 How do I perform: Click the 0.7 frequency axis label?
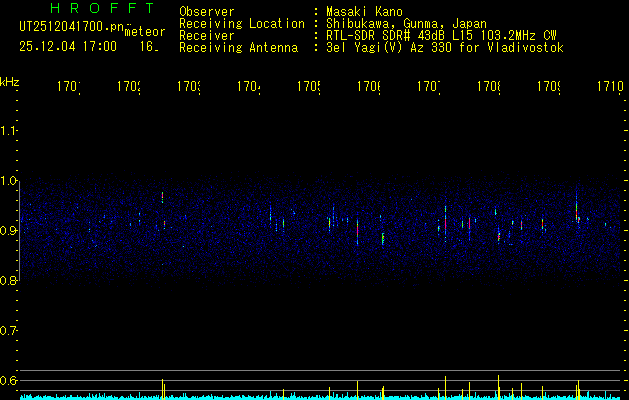tap(8, 331)
